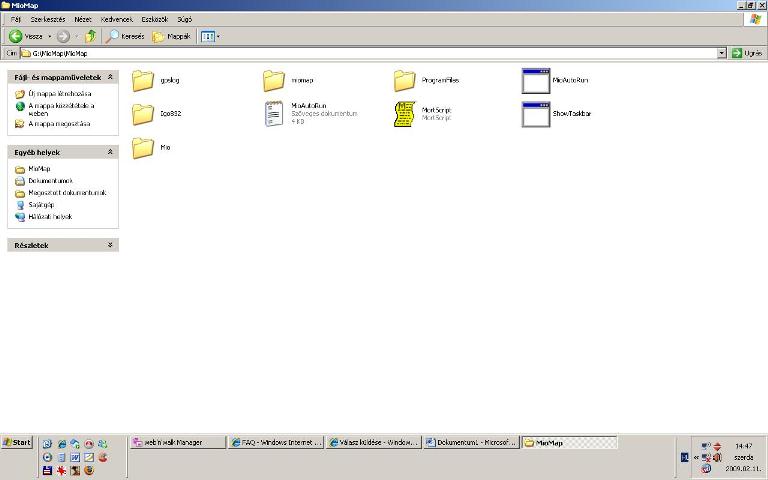The height and width of the screenshot is (480, 768).
Task: Collapse the Egyéb helyek panel
Action: (110, 152)
